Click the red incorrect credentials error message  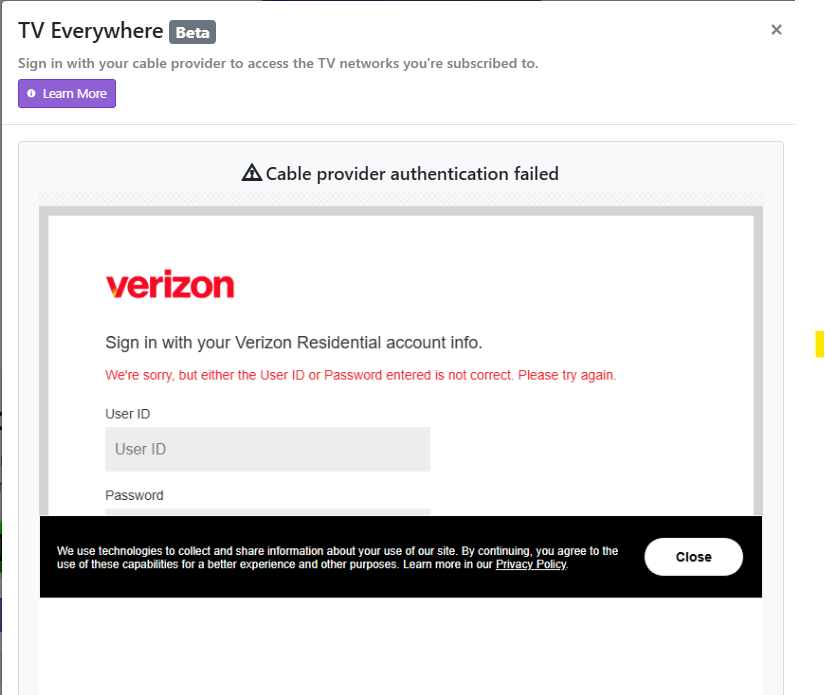click(x=360, y=375)
